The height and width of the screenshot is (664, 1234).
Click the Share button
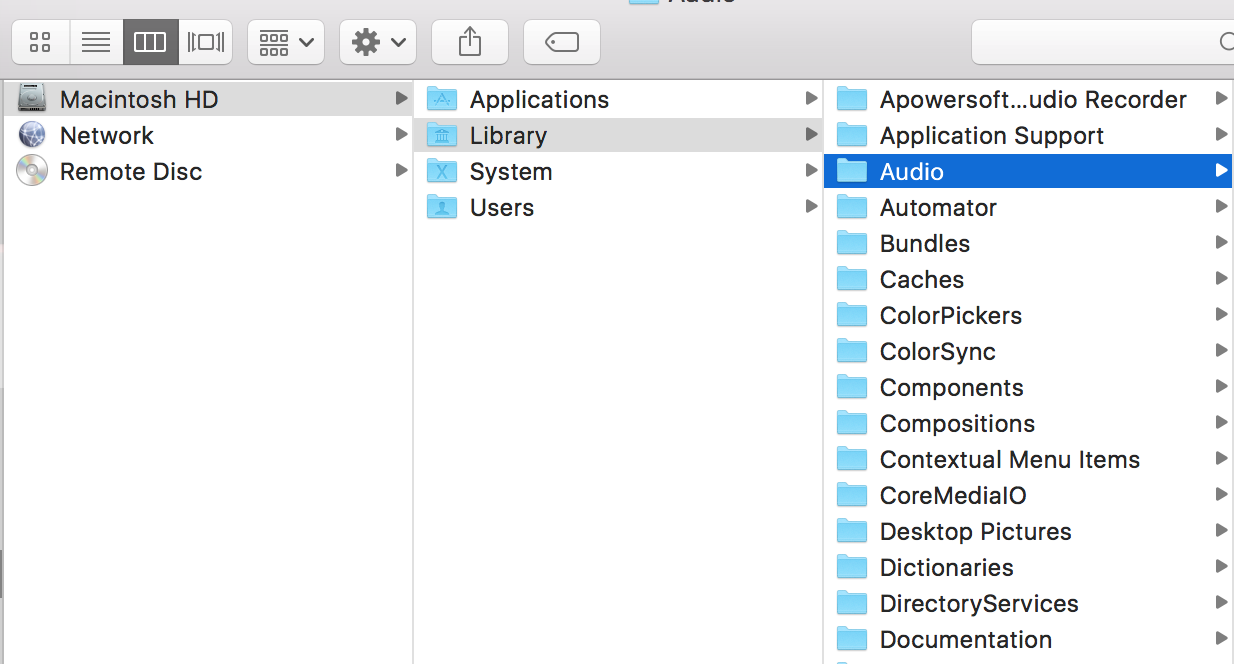470,42
